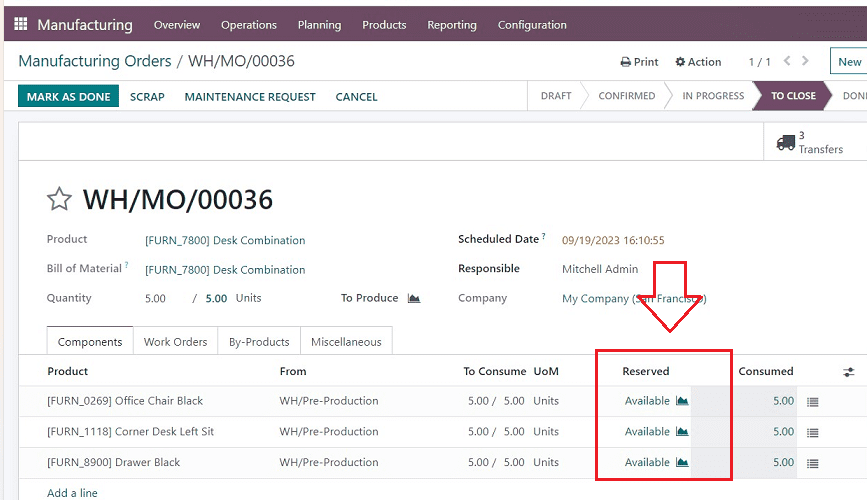Open My Company (San Francisco) link
This screenshot has width=867, height=500.
pos(634,299)
